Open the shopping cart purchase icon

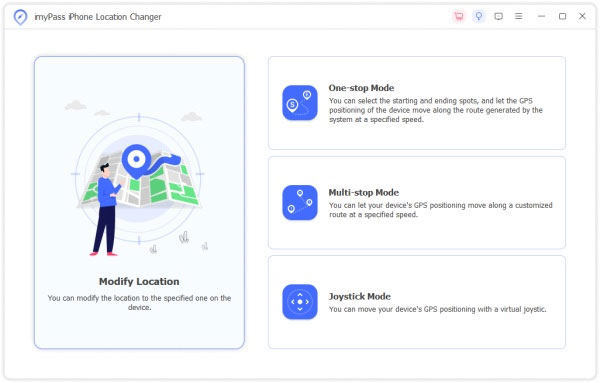(458, 16)
